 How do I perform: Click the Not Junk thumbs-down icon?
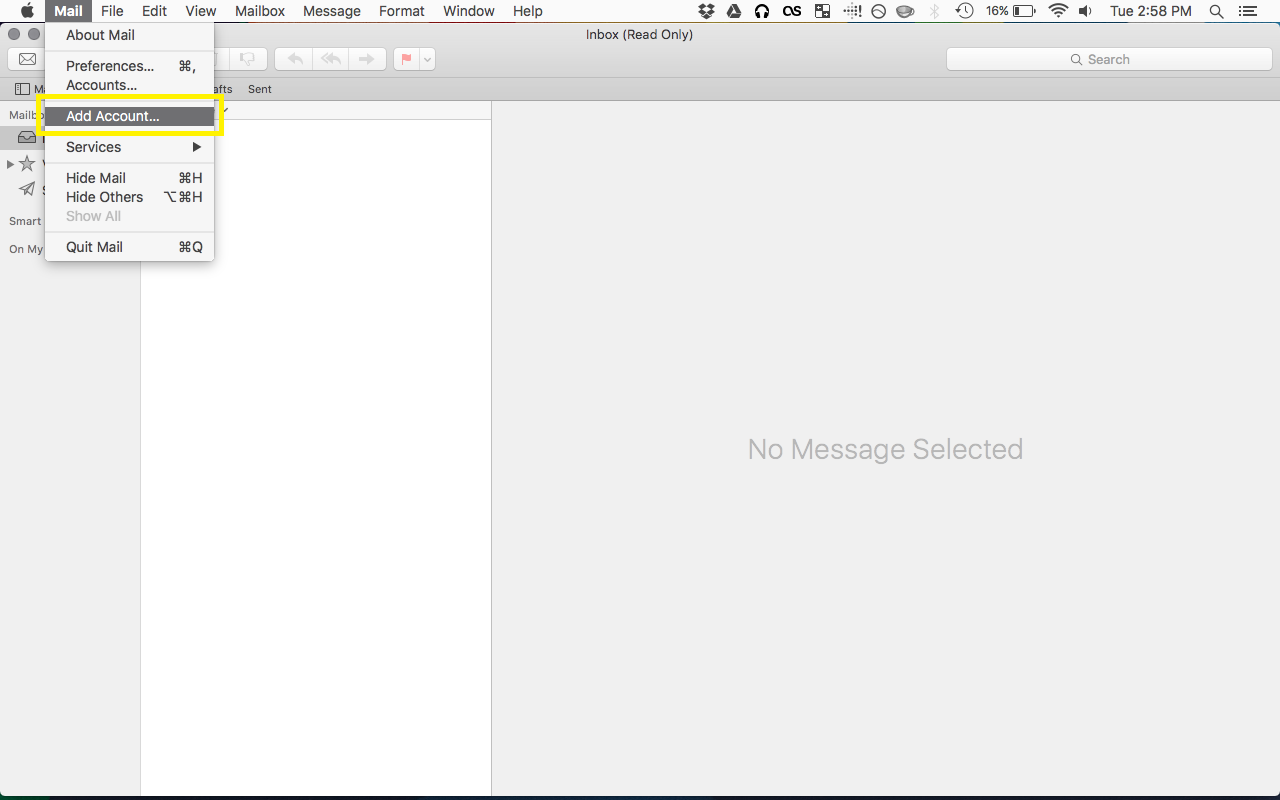pyautogui.click(x=248, y=59)
